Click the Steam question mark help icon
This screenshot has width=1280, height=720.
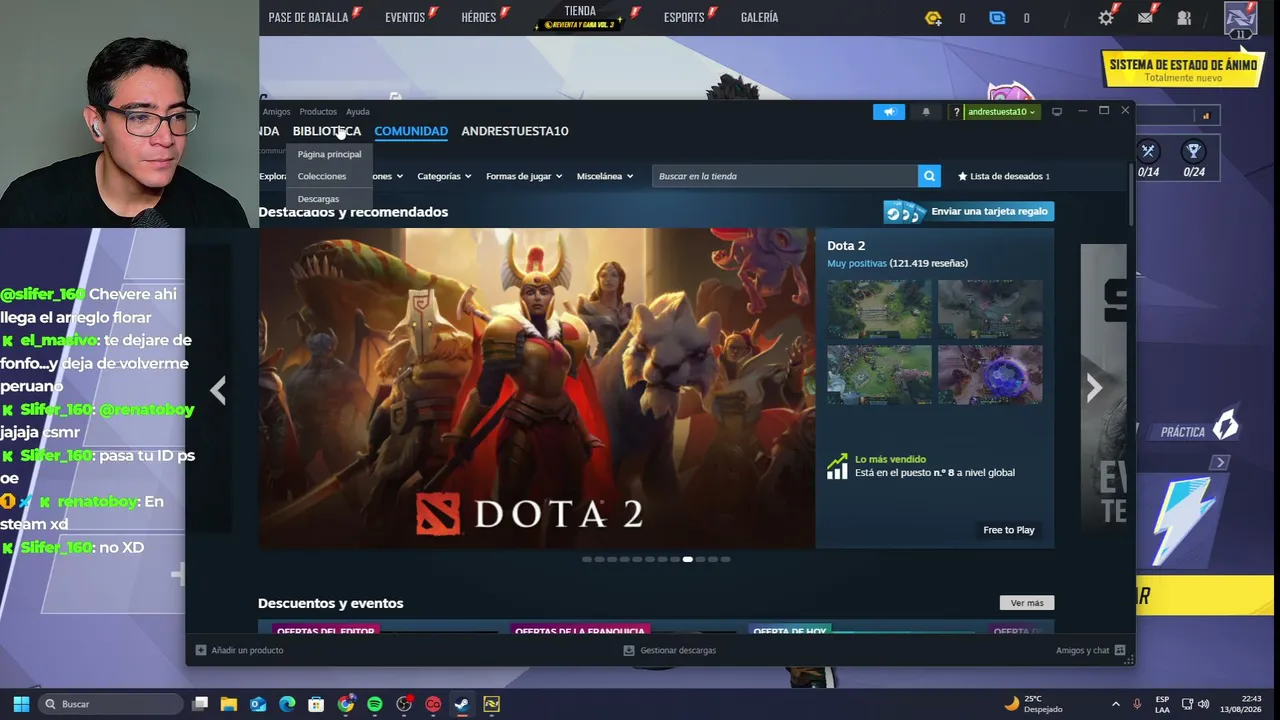956,112
